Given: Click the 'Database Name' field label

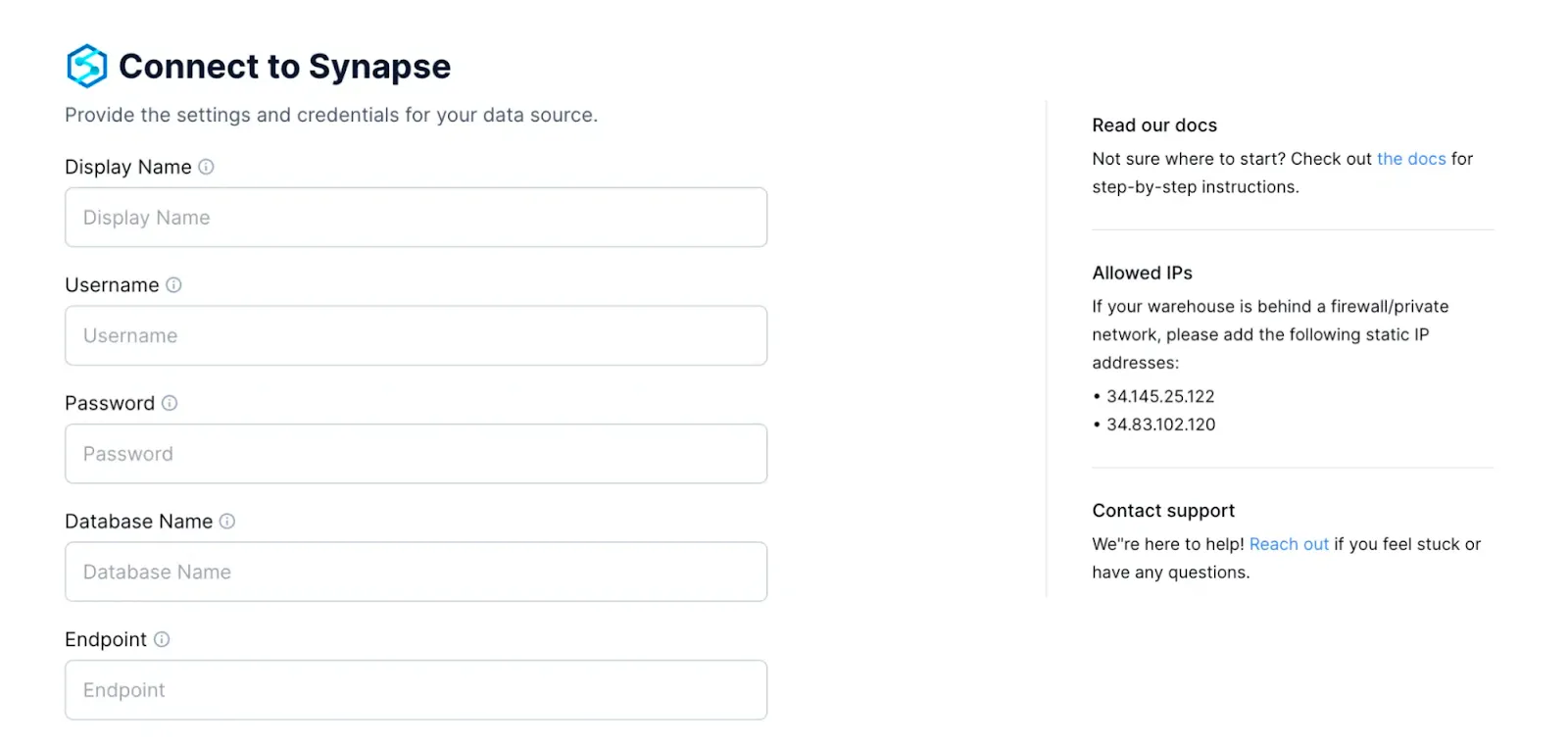Looking at the screenshot, I should [138, 522].
